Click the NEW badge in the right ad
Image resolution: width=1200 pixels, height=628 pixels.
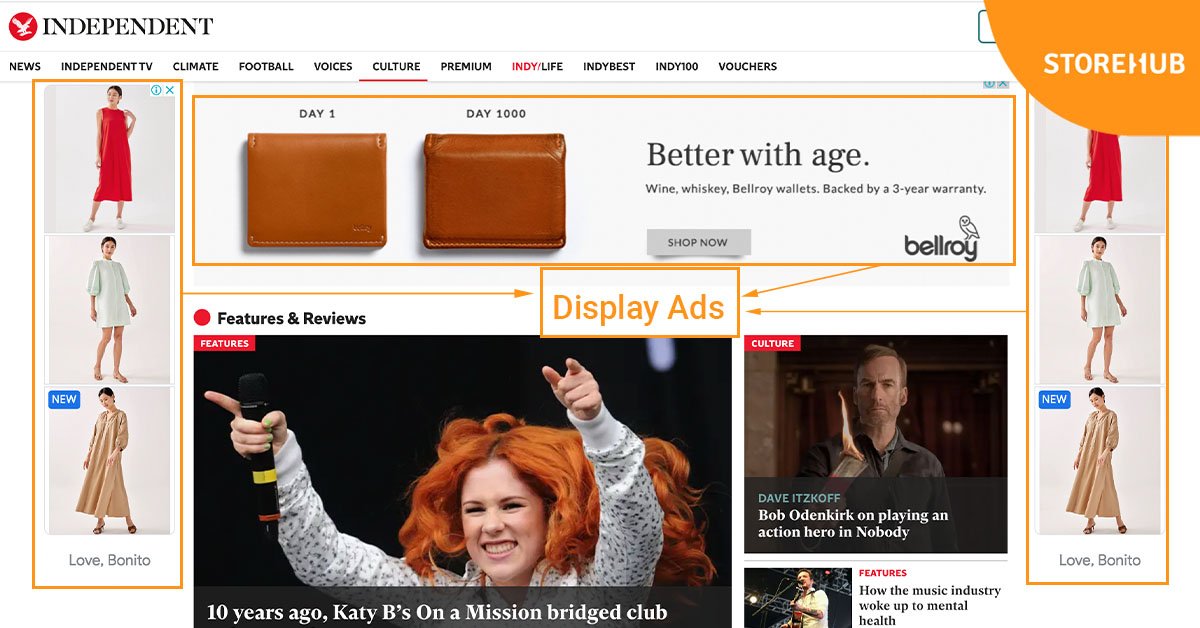point(1054,399)
